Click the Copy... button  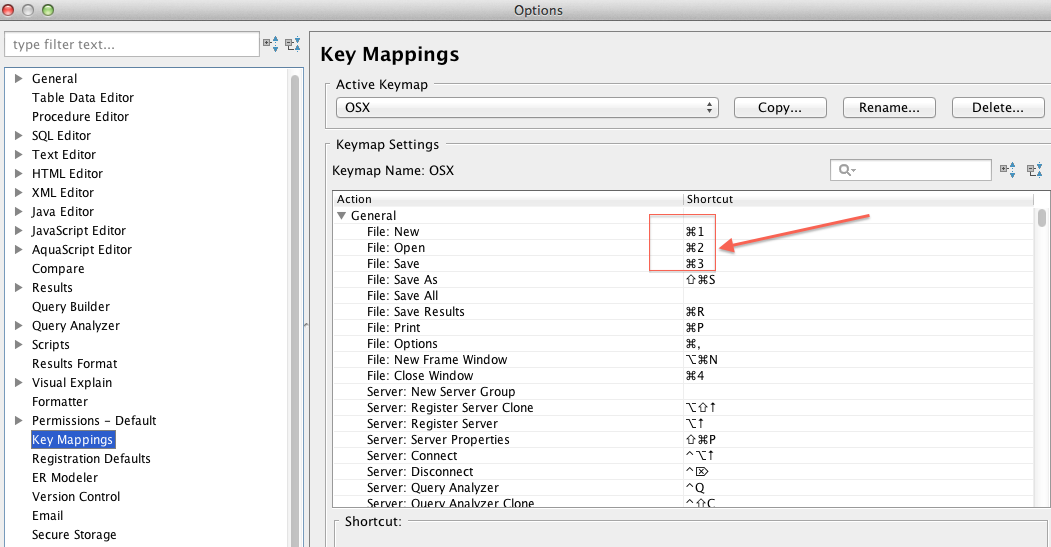(780, 108)
